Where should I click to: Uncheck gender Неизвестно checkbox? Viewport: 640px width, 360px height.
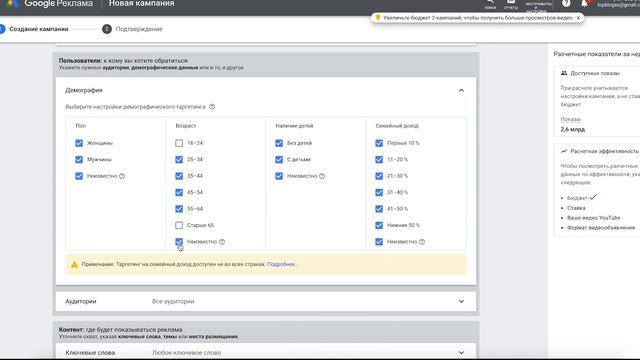[79, 176]
